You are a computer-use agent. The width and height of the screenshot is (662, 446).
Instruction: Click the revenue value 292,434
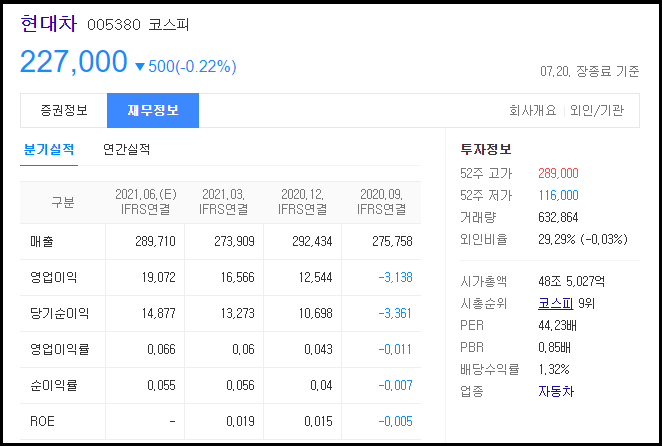[x=312, y=242]
